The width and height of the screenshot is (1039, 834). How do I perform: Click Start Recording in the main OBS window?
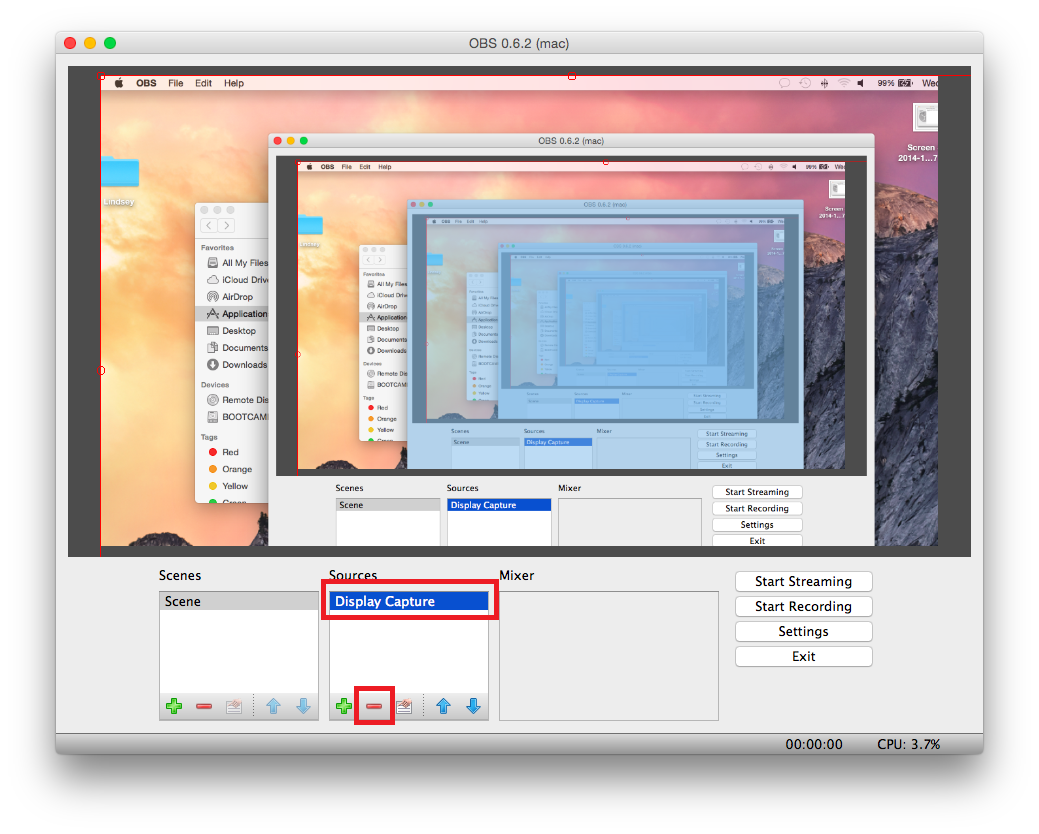(803, 607)
